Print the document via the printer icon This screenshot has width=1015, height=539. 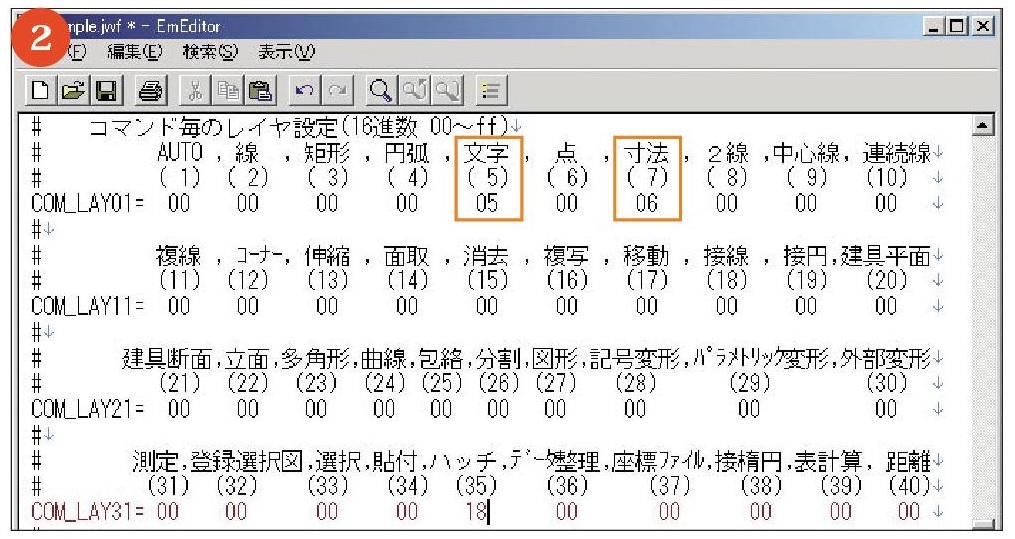pos(148,93)
